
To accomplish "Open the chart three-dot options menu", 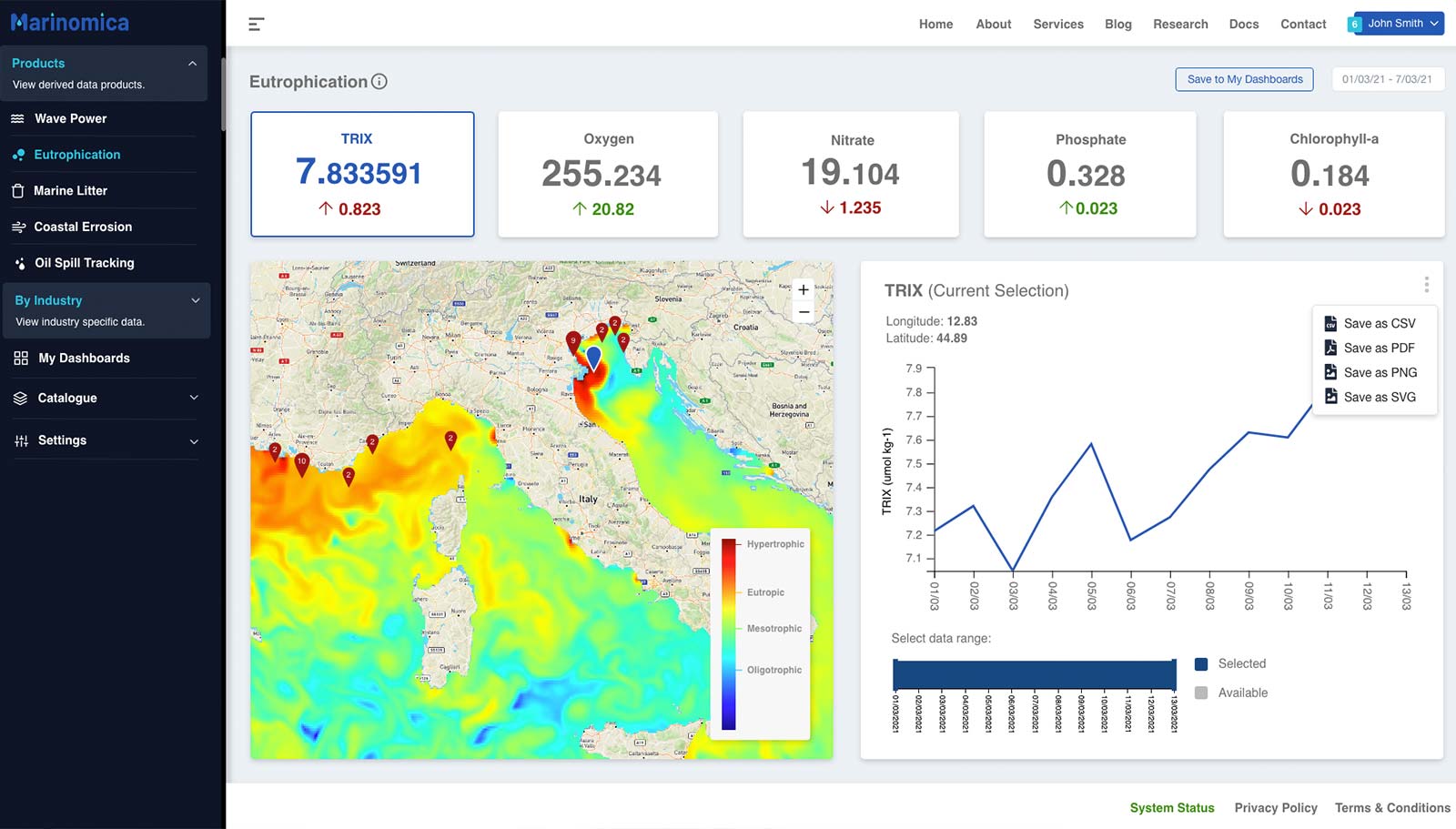I will (1426, 285).
